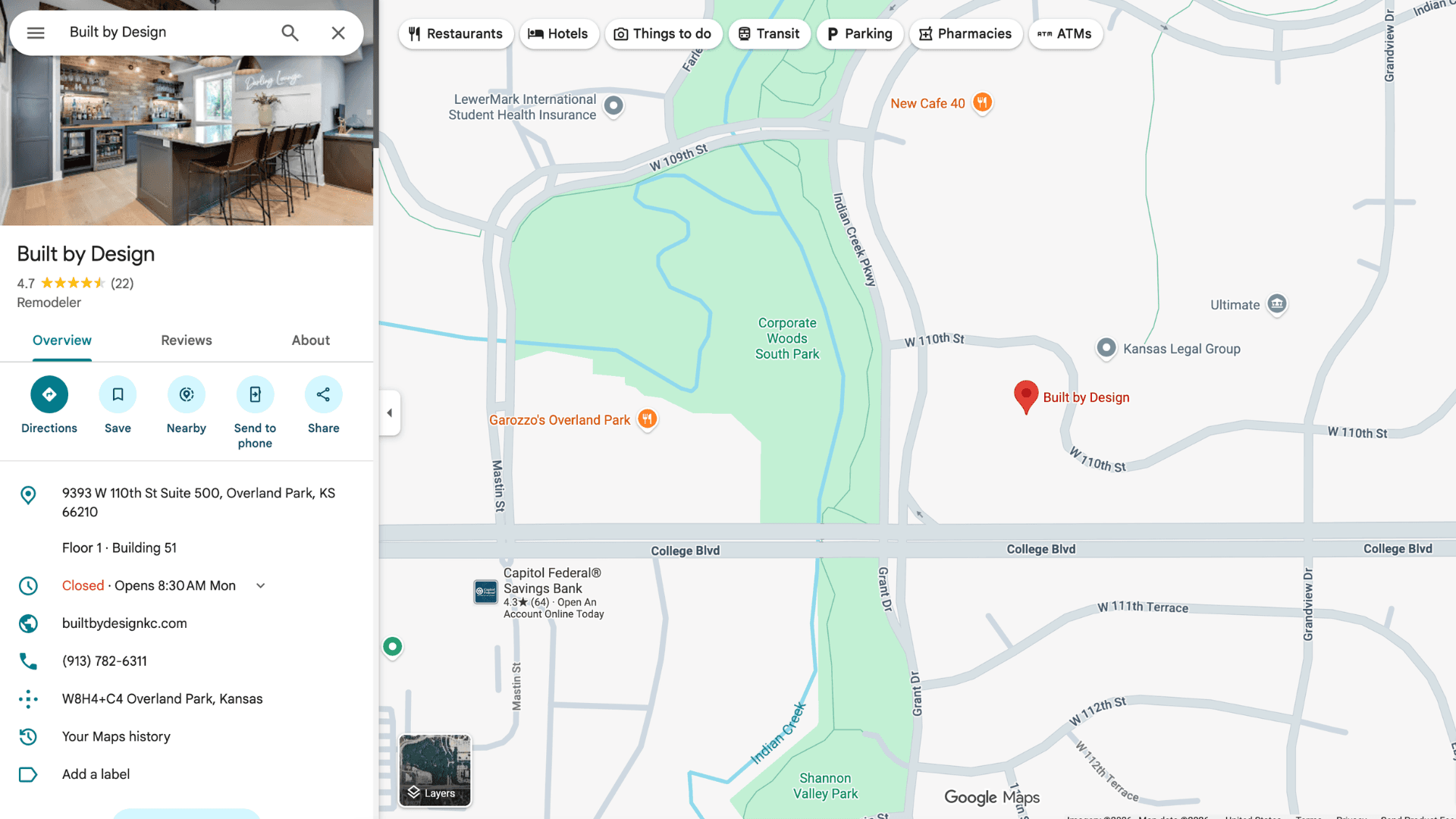
Task: Click the globe website icon
Action: click(28, 623)
